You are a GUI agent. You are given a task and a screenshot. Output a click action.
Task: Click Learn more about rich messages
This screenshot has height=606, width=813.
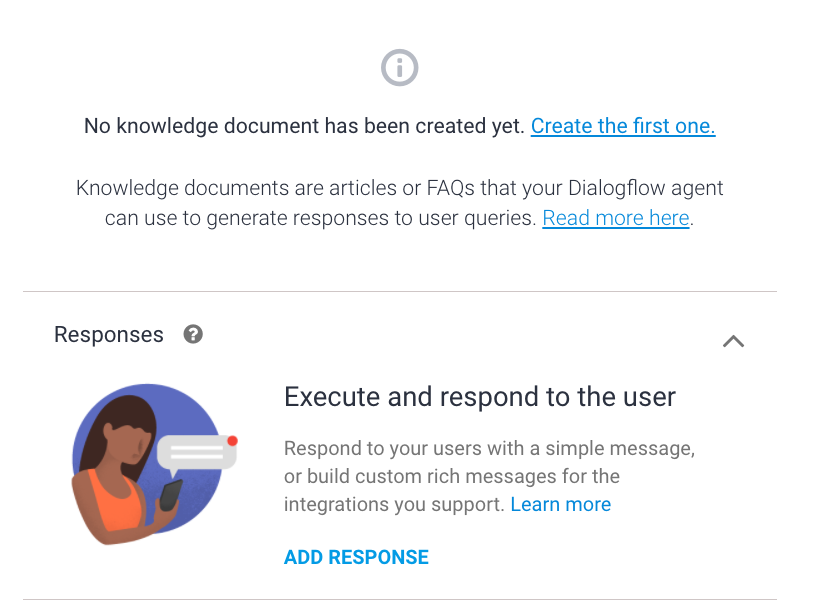point(560,504)
